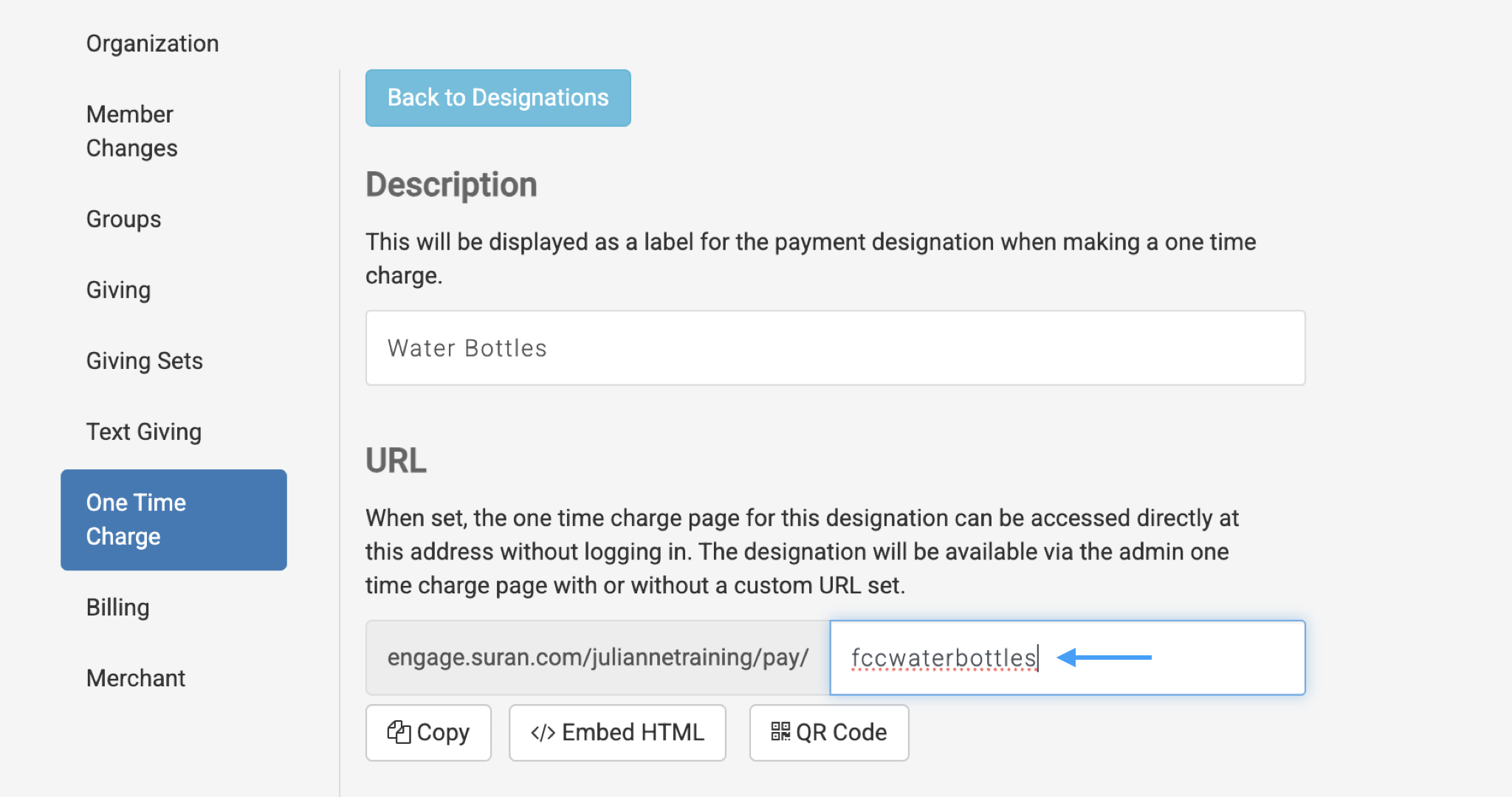Click the QR Code button
This screenshot has width=1512, height=797.
point(828,732)
